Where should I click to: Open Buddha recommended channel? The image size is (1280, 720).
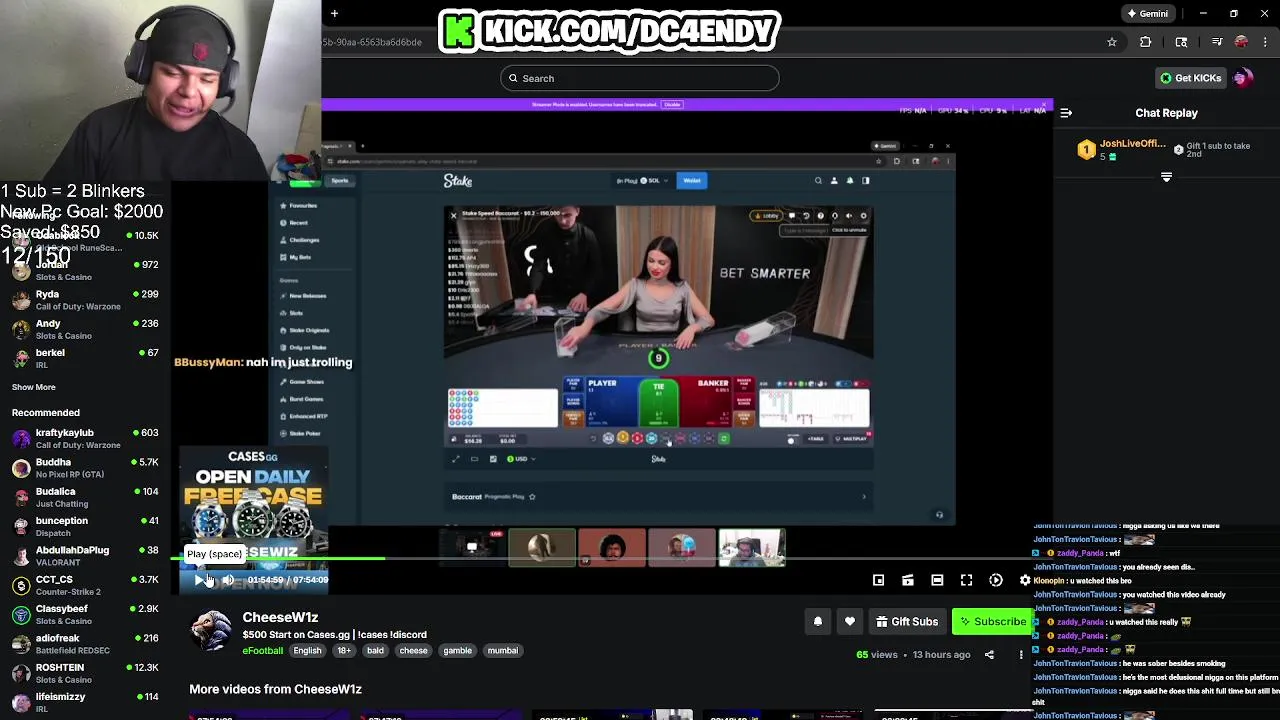click(85, 468)
